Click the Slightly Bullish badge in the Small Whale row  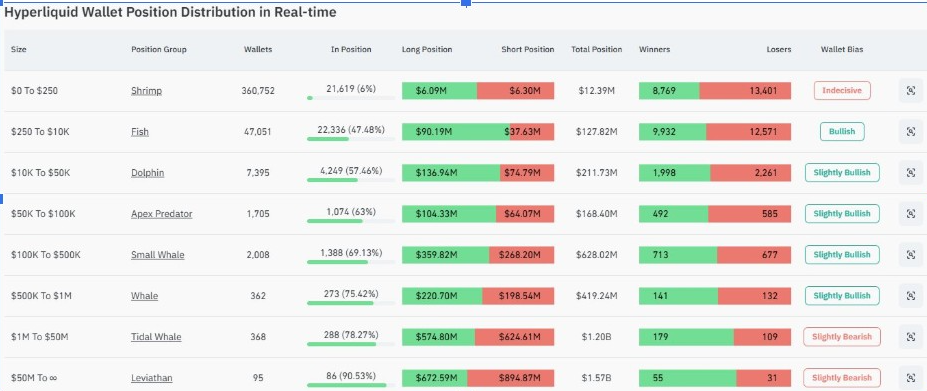[x=842, y=255]
